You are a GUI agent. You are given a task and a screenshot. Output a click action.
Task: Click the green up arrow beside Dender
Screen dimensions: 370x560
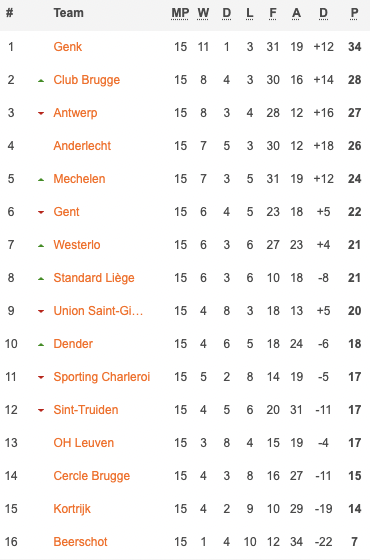pos(41,345)
